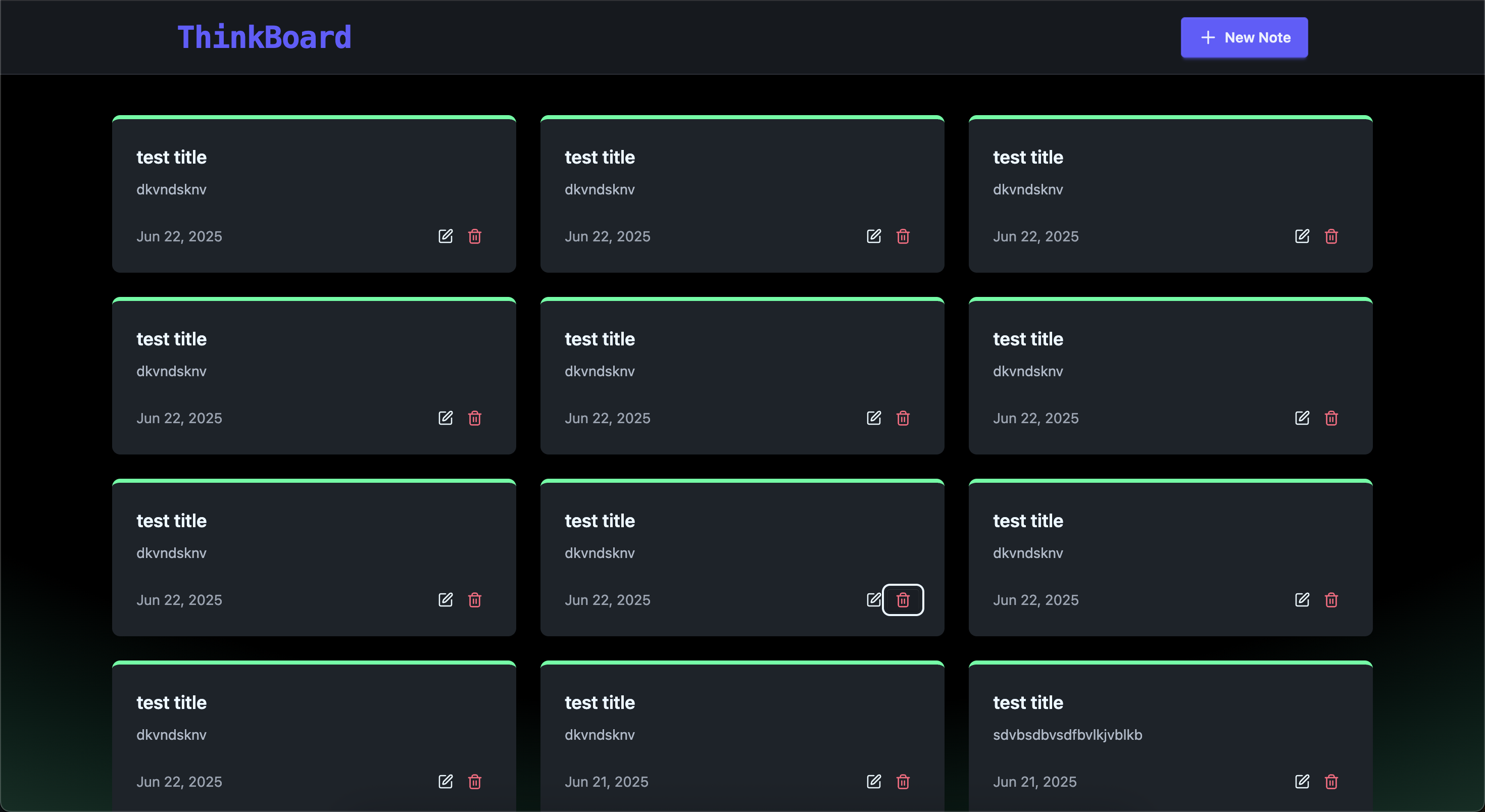The width and height of the screenshot is (1485, 812).
Task: Delete the note in first row, left column
Action: coord(474,236)
